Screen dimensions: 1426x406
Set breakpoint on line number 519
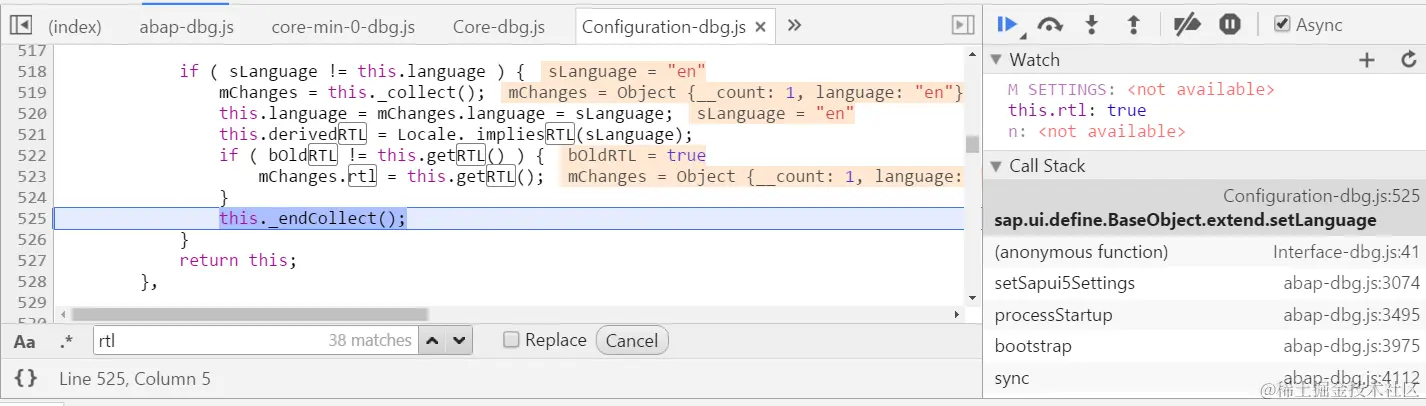(31, 92)
